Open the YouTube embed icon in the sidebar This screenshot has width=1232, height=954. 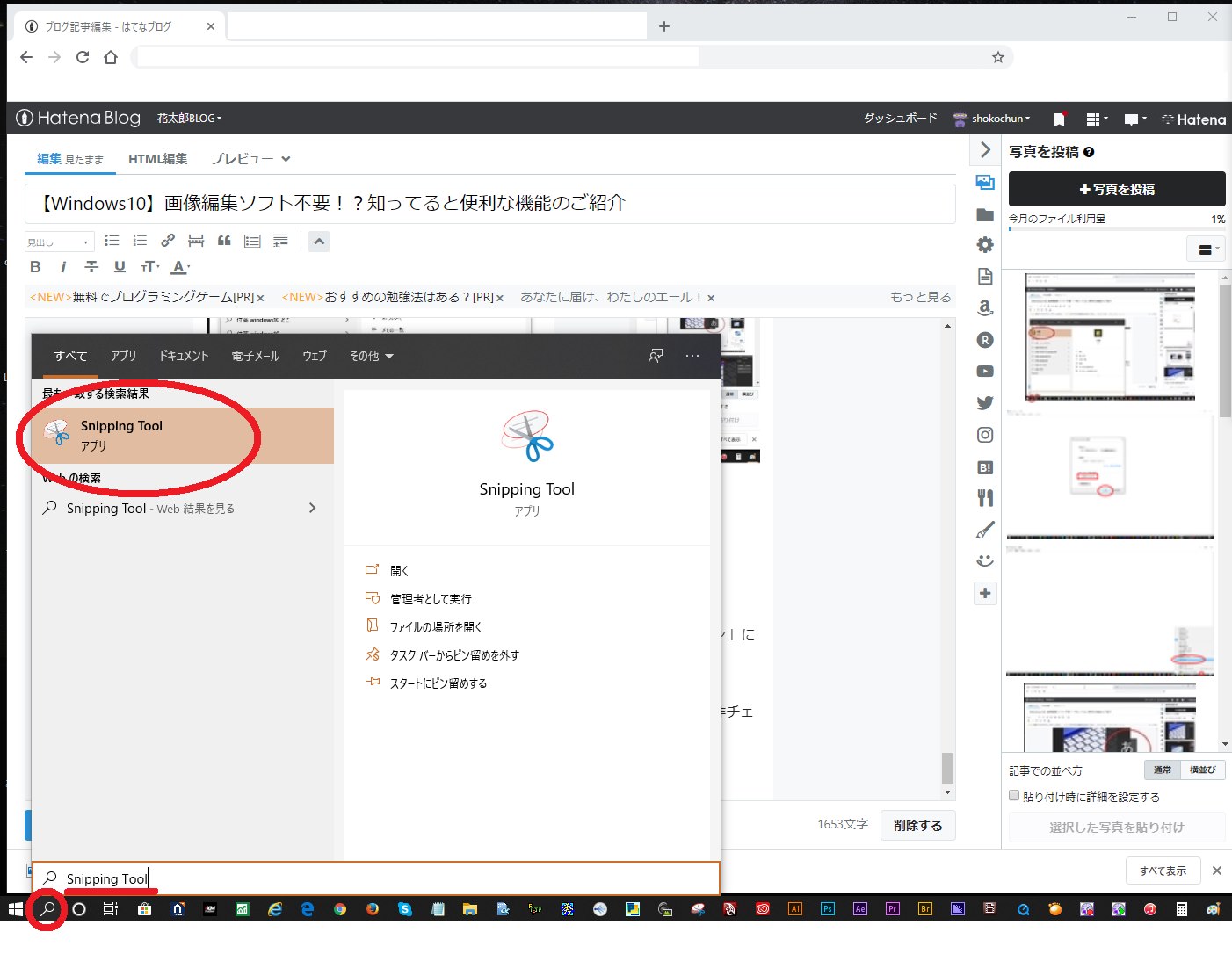(985, 371)
